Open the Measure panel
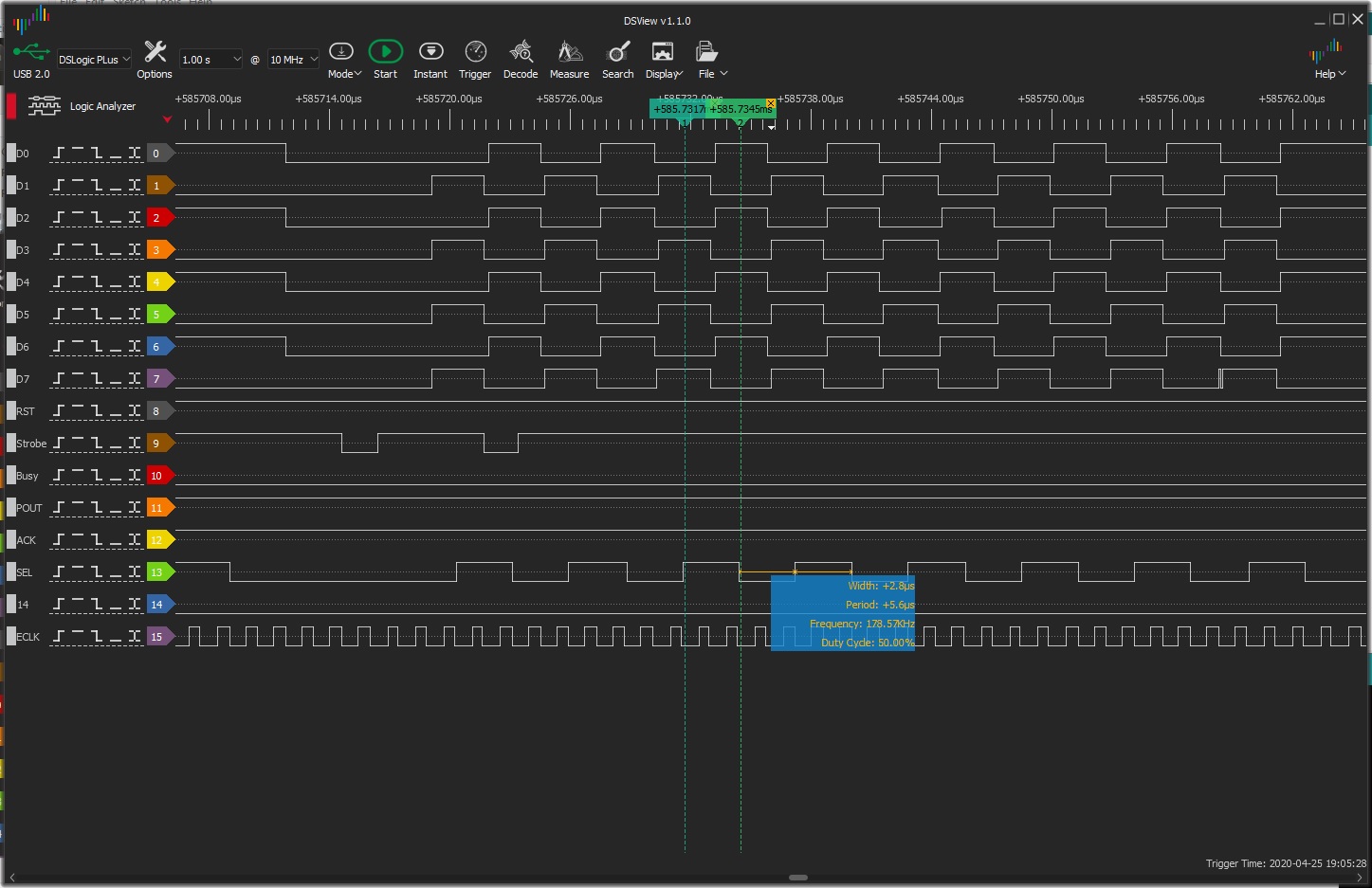 569,59
